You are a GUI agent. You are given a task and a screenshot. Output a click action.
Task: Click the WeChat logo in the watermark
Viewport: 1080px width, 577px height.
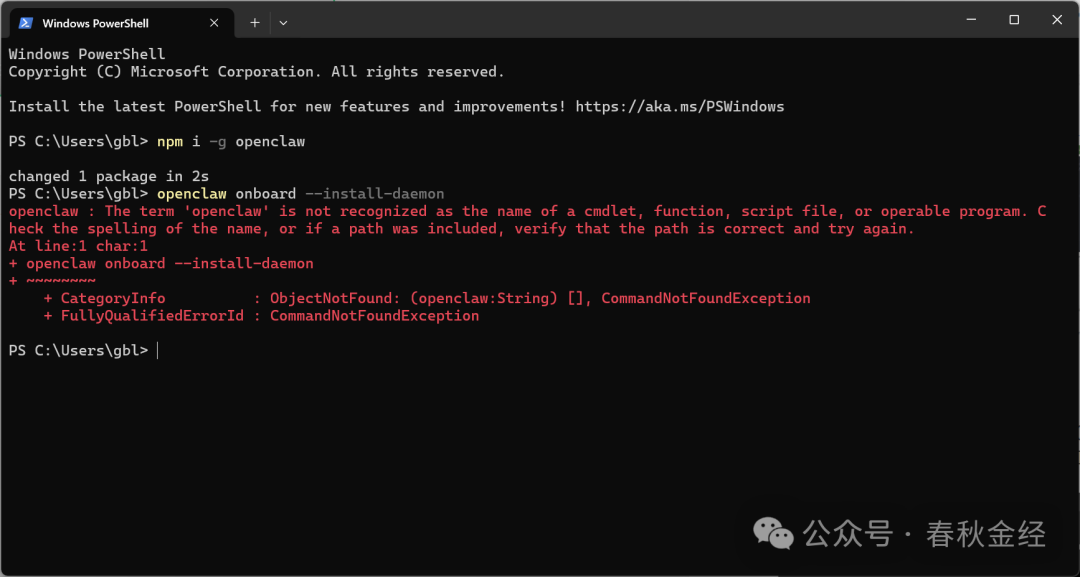click(x=775, y=533)
